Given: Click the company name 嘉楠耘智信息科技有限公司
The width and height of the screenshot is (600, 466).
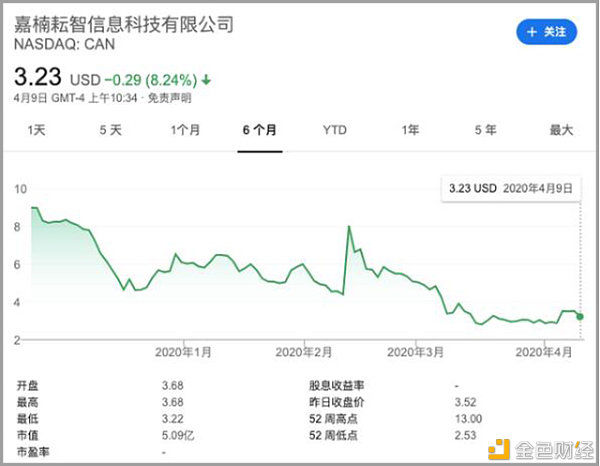Looking at the screenshot, I should (x=124, y=24).
